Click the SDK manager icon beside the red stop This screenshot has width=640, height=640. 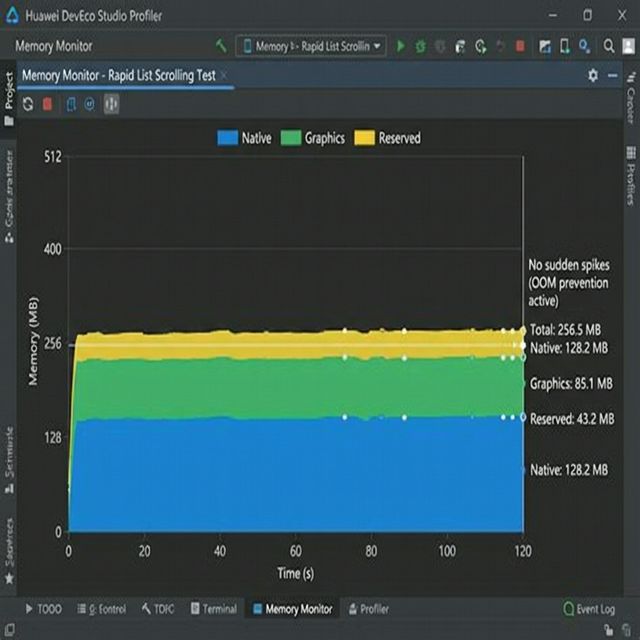pos(544,46)
